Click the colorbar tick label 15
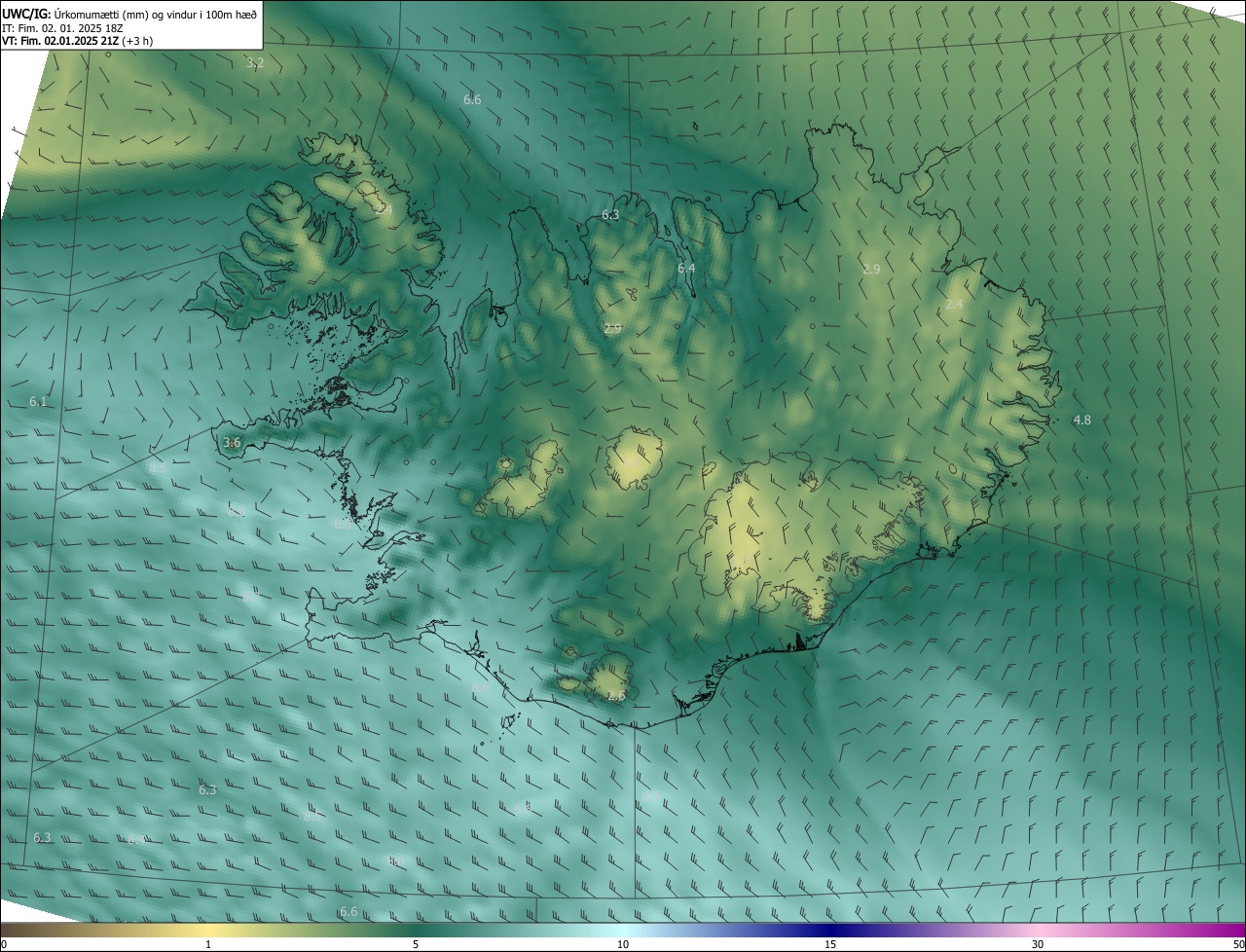1246x952 pixels. point(830,944)
